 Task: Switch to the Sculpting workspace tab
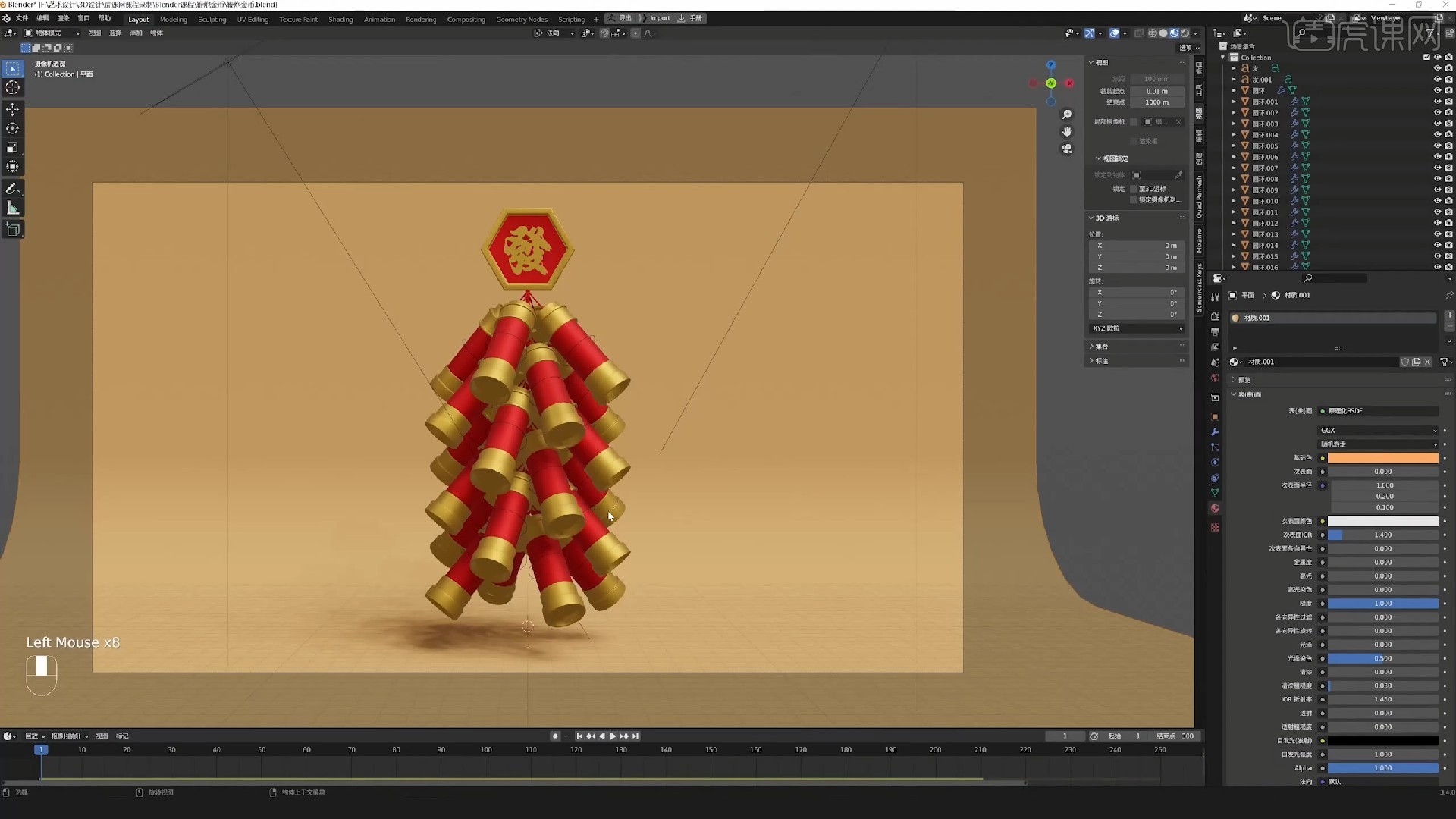[212, 19]
